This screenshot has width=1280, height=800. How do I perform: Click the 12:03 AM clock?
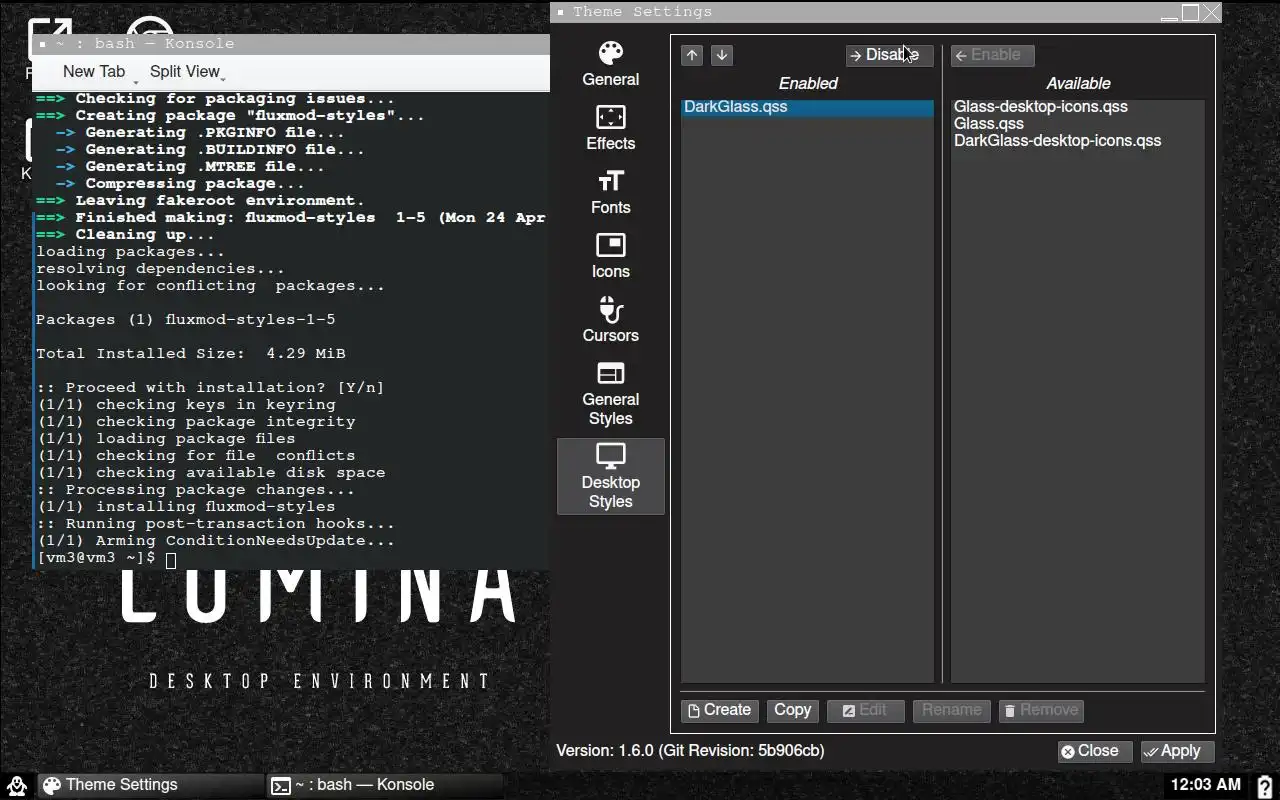[1205, 785]
